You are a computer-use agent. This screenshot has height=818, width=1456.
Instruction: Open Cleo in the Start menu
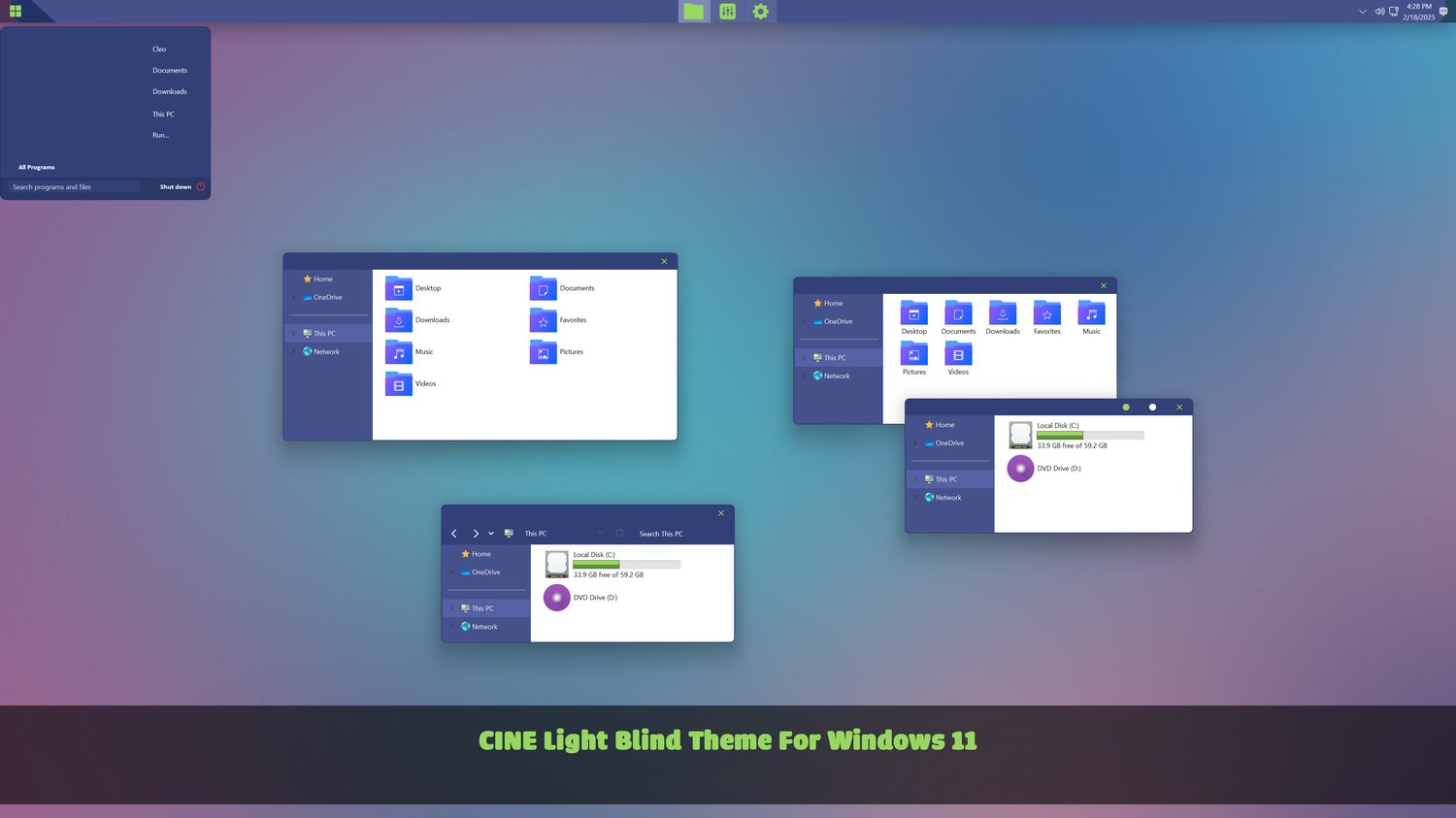pyautogui.click(x=159, y=49)
